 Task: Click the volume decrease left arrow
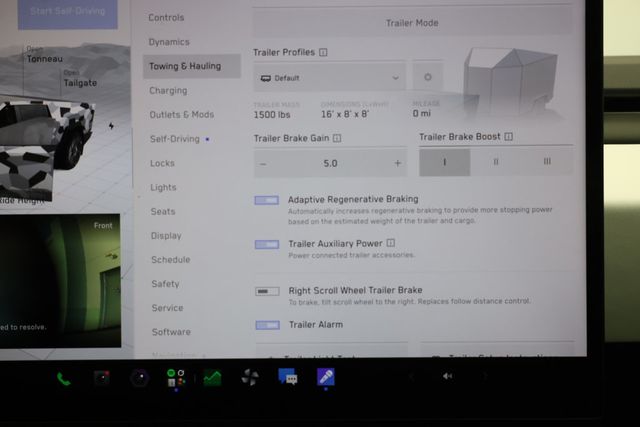pos(411,376)
